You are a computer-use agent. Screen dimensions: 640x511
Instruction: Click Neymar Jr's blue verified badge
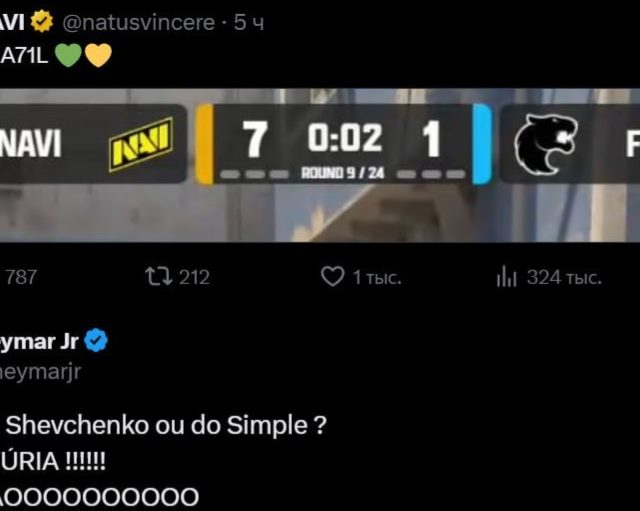(97, 341)
